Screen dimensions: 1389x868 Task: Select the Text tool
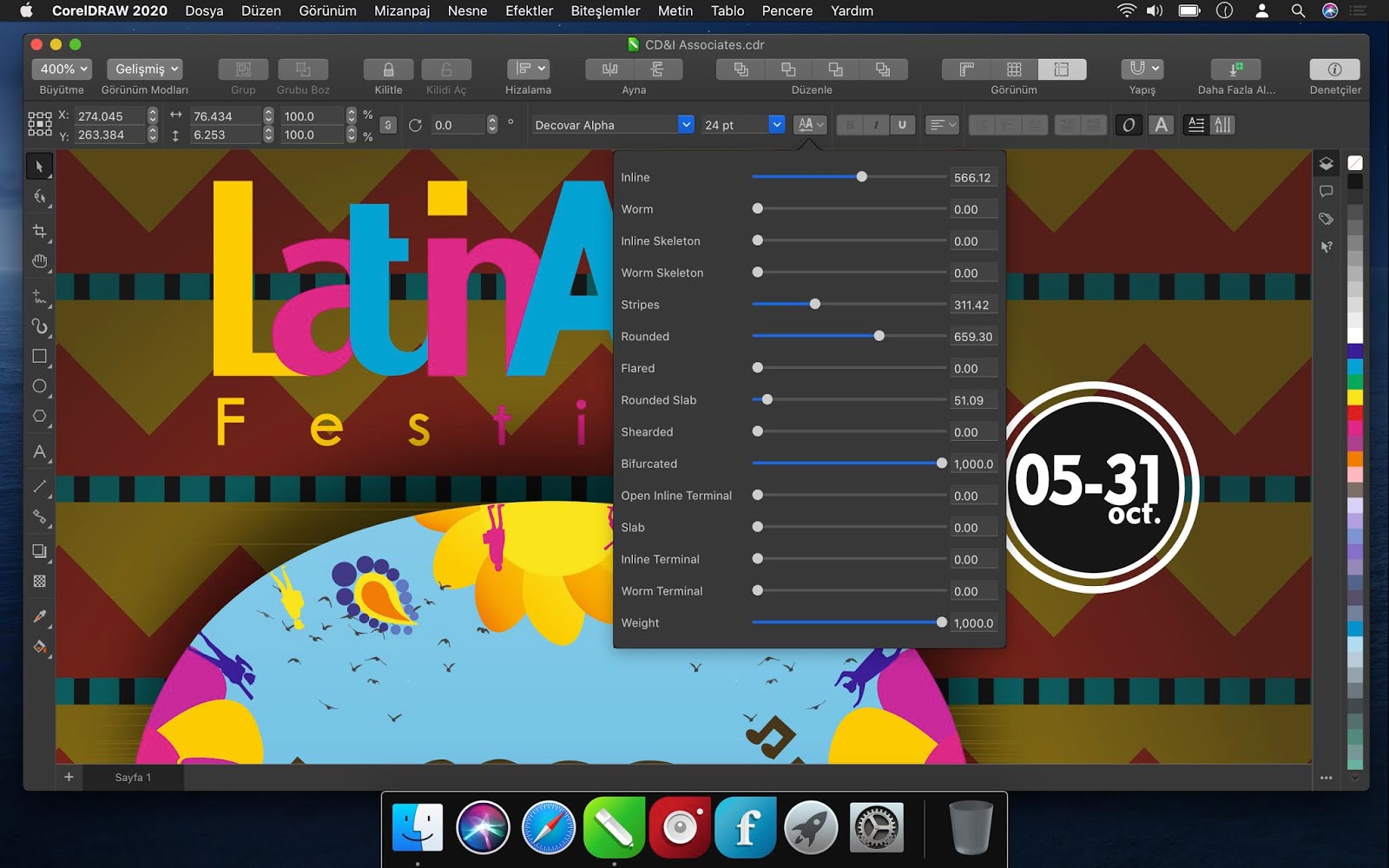(x=39, y=452)
